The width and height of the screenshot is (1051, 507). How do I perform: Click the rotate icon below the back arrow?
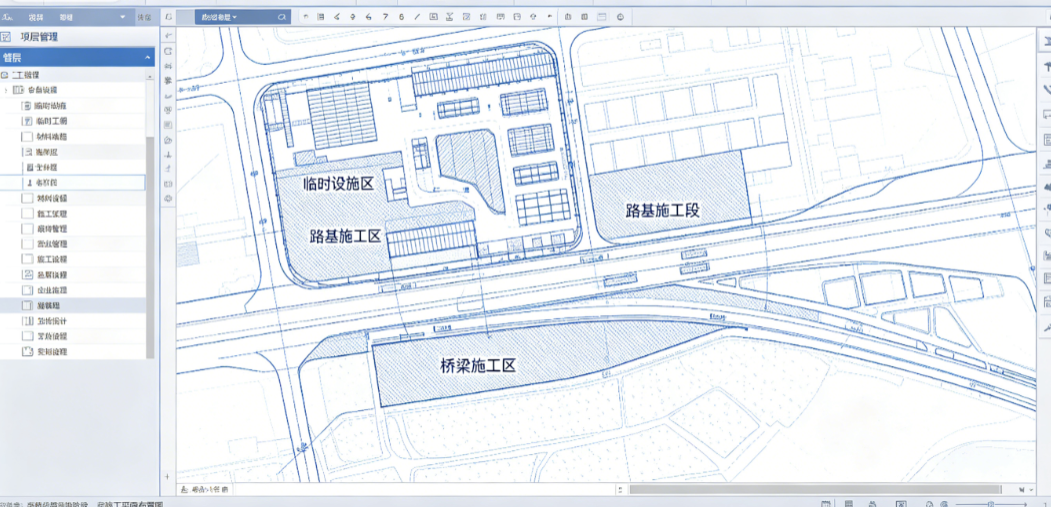(x=168, y=51)
